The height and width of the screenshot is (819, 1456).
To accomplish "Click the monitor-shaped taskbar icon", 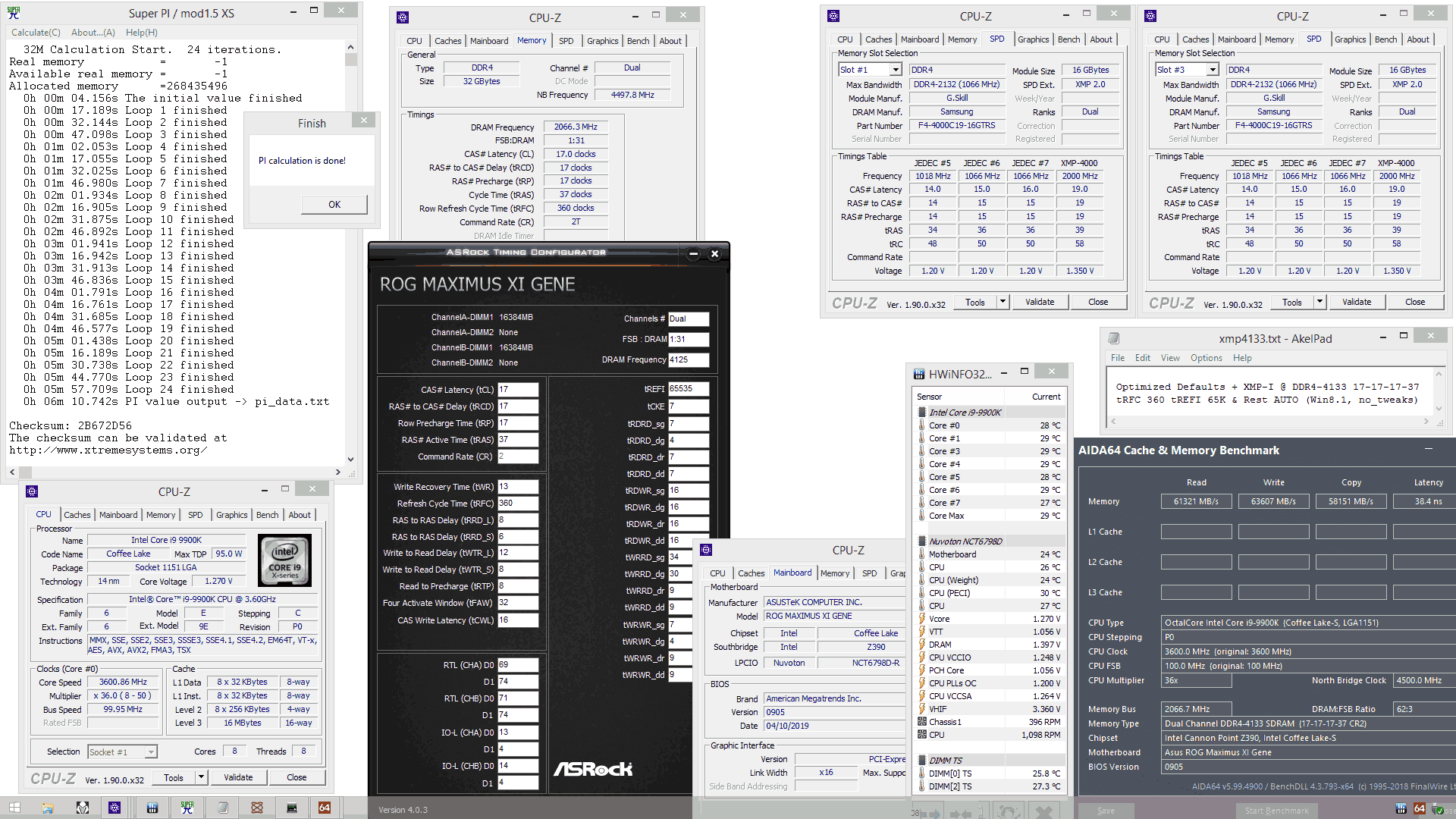I will click(x=292, y=808).
